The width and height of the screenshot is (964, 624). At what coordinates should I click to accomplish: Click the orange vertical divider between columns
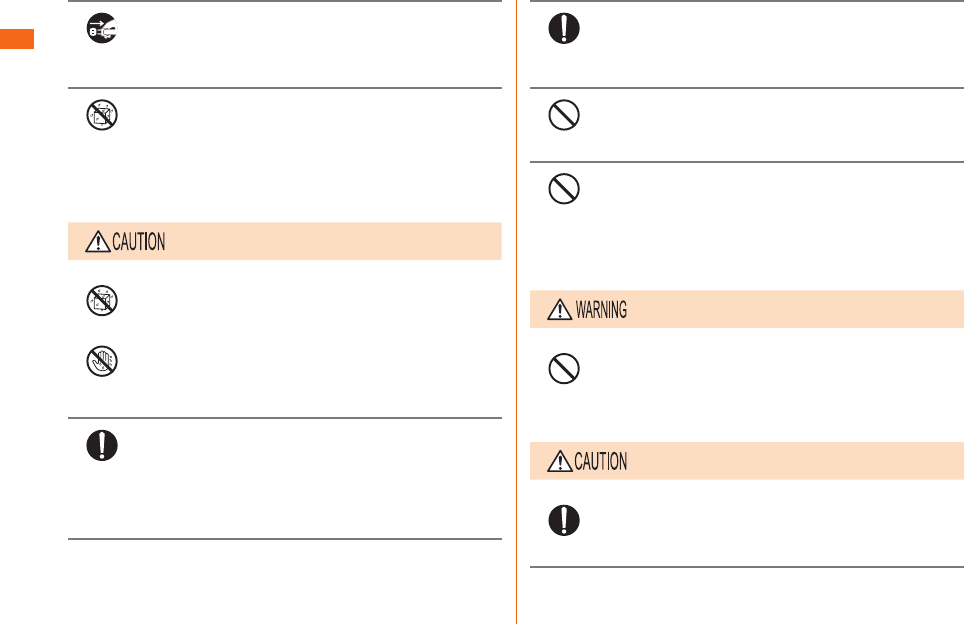pyautogui.click(x=516, y=312)
